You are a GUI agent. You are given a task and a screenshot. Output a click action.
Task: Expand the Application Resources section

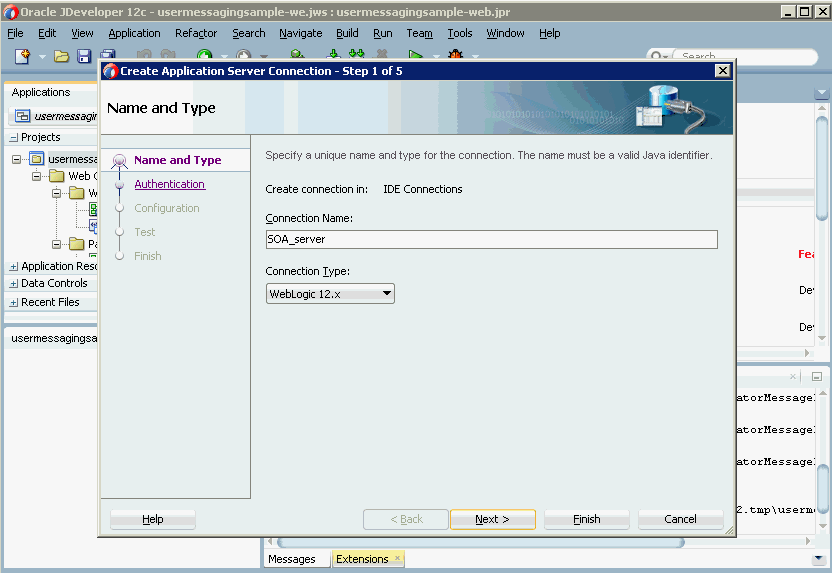pyautogui.click(x=14, y=267)
